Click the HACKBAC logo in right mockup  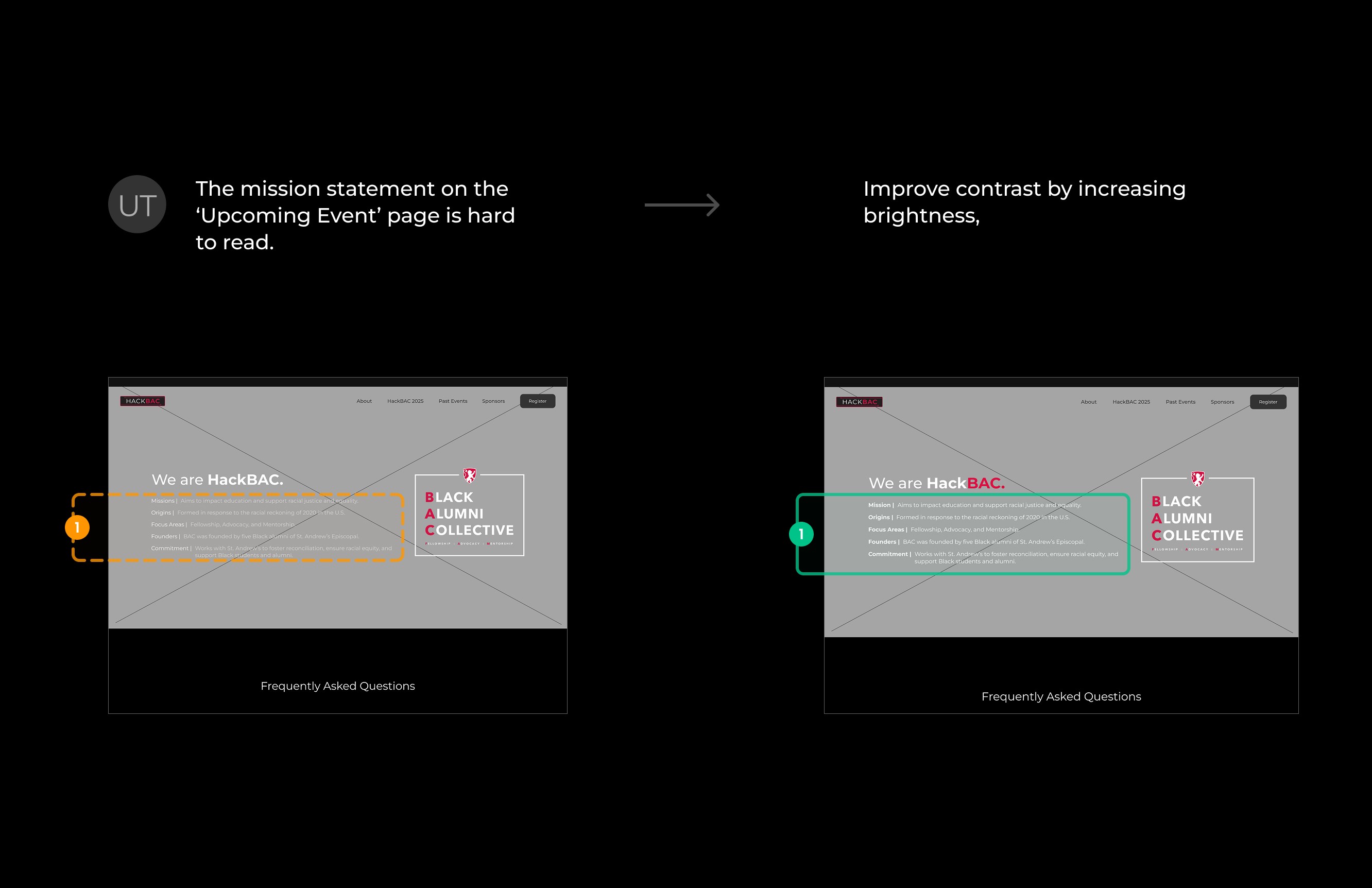click(859, 402)
